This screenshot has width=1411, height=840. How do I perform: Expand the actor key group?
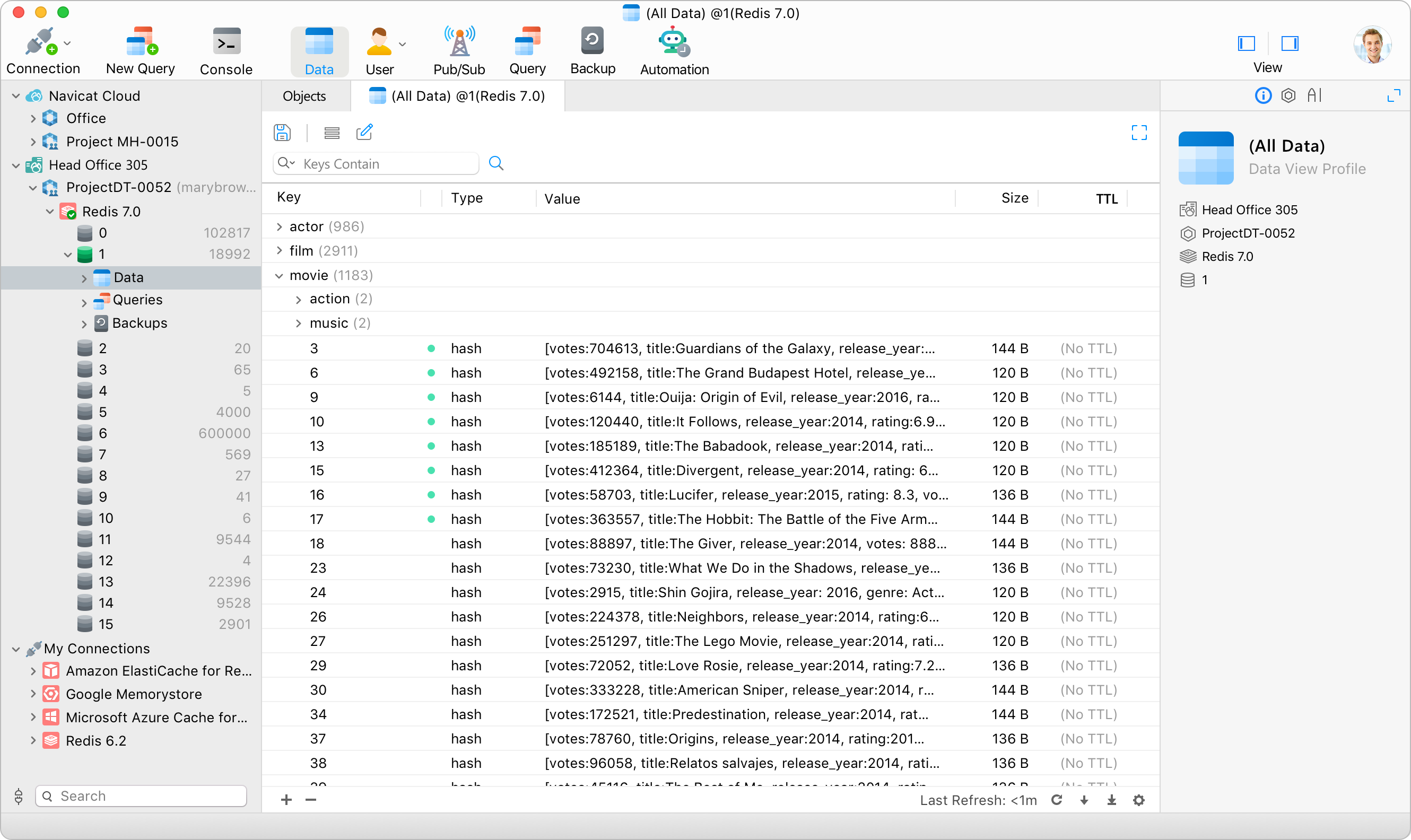[x=279, y=227]
